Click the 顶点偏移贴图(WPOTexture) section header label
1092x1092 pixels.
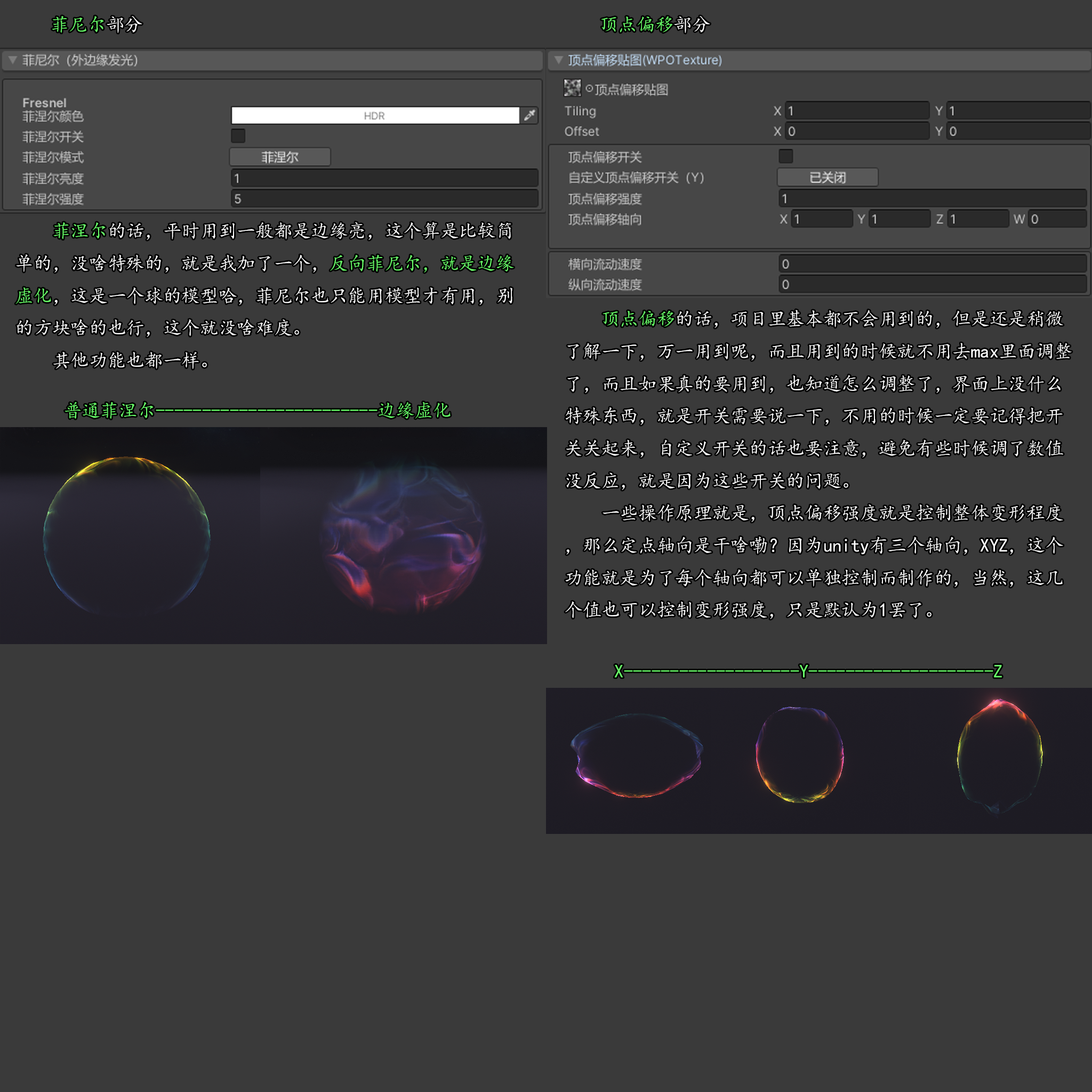644,60
